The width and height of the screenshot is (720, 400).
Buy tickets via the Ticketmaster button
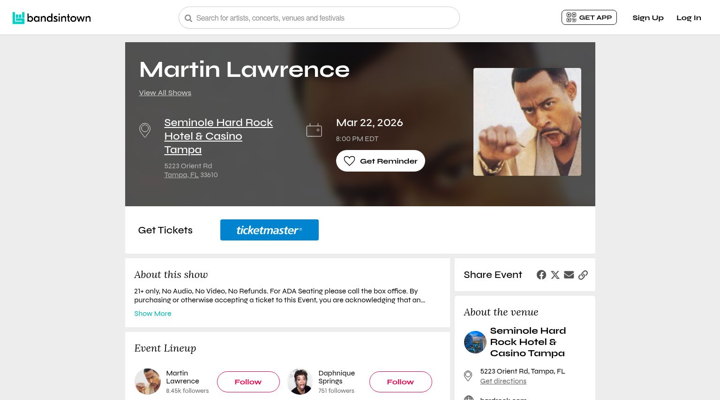click(x=269, y=230)
